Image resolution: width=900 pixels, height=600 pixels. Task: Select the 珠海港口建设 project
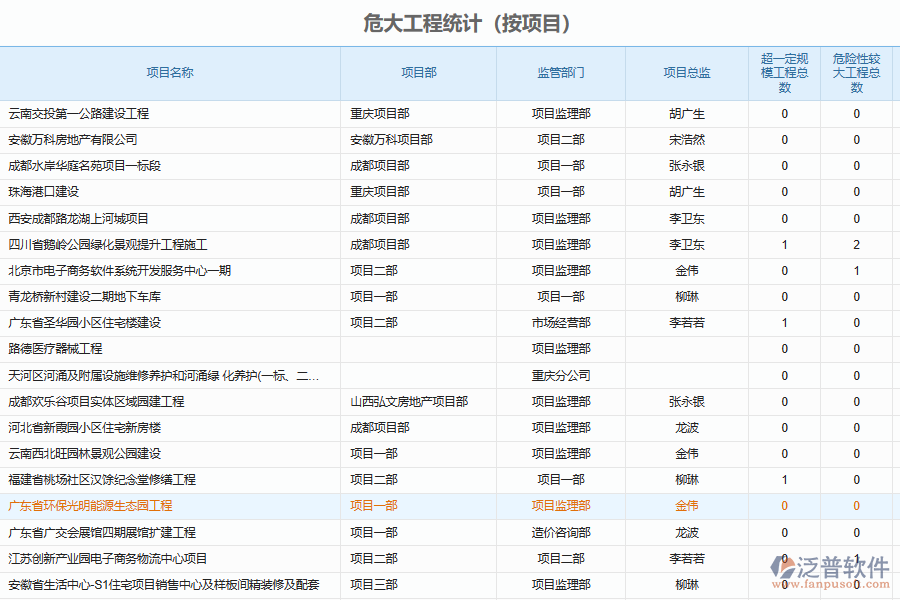[x=44, y=192]
